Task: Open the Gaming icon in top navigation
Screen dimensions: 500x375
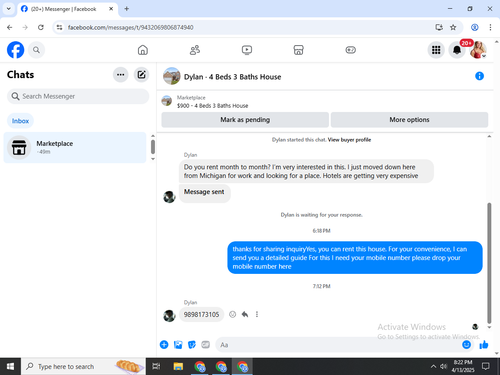Action: (x=350, y=50)
